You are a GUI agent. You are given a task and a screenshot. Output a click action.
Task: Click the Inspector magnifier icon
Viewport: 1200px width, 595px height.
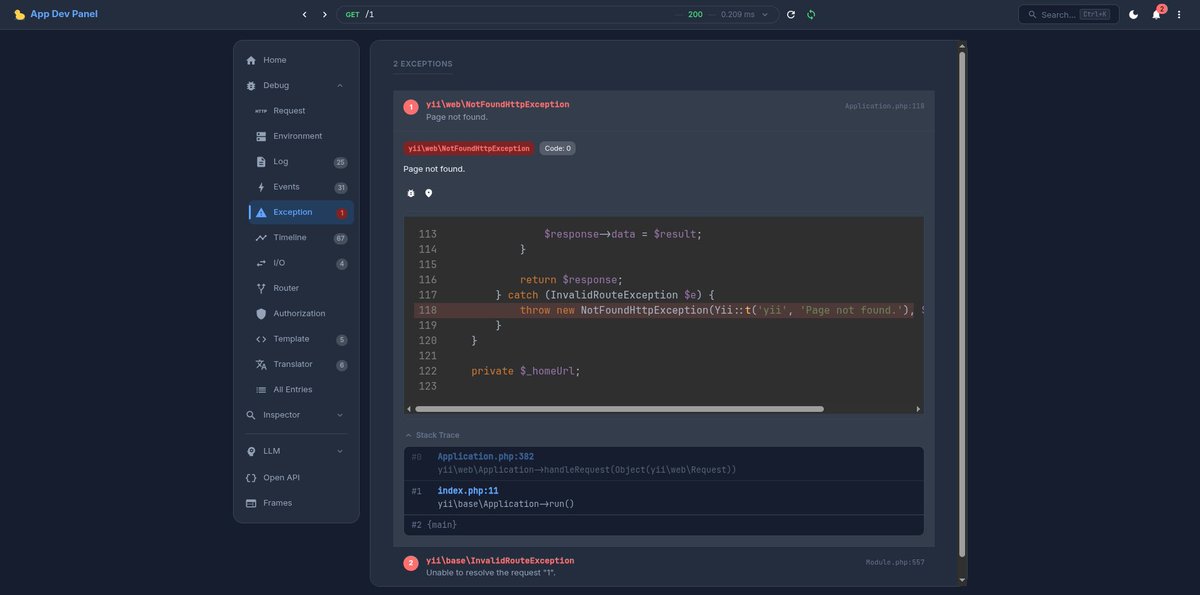(x=251, y=415)
